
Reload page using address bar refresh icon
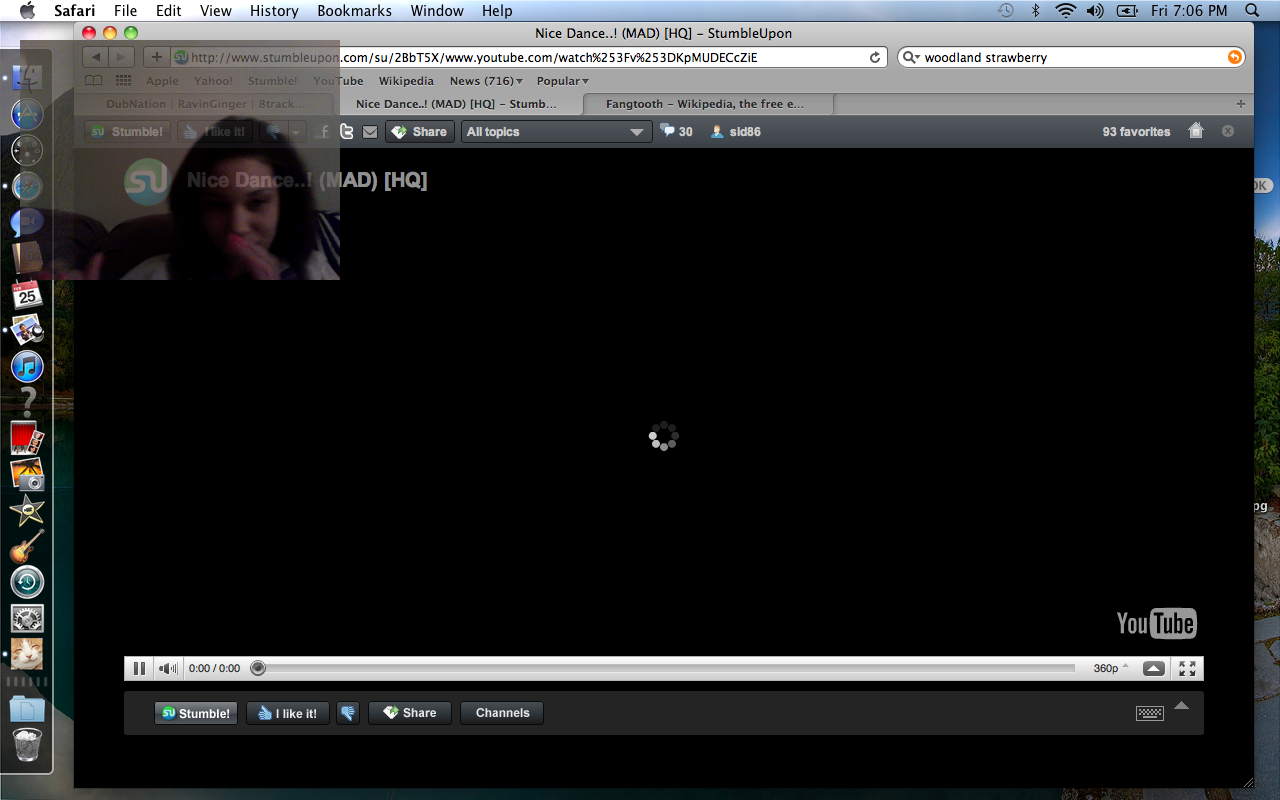point(875,58)
